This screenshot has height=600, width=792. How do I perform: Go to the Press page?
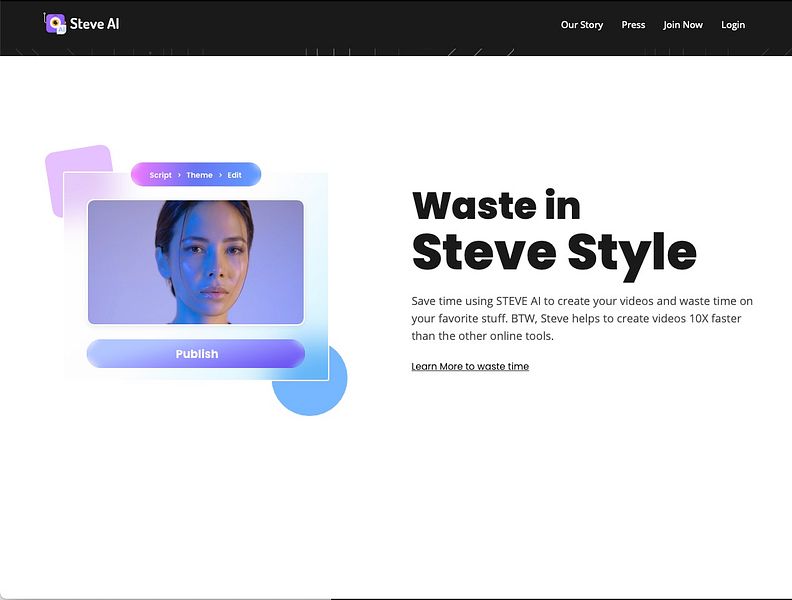click(x=633, y=25)
